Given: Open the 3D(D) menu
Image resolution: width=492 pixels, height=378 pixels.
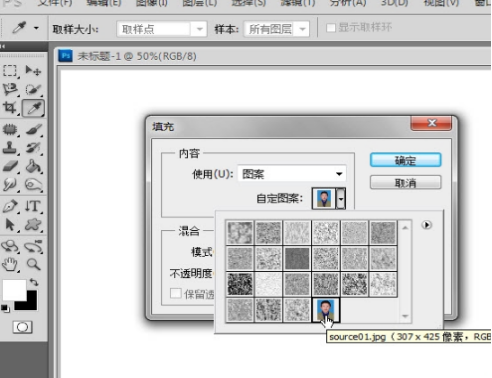Looking at the screenshot, I should tap(394, 3).
